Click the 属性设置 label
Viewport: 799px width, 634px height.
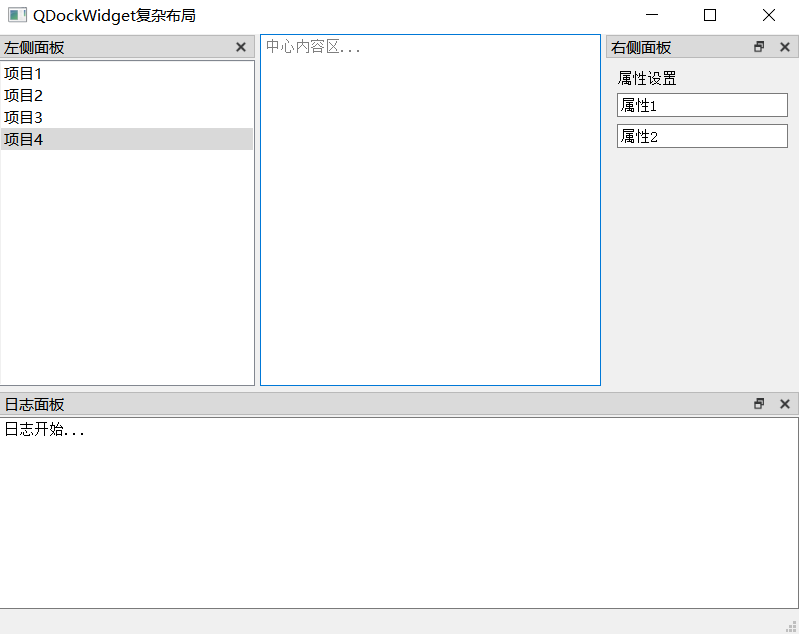tap(647, 78)
